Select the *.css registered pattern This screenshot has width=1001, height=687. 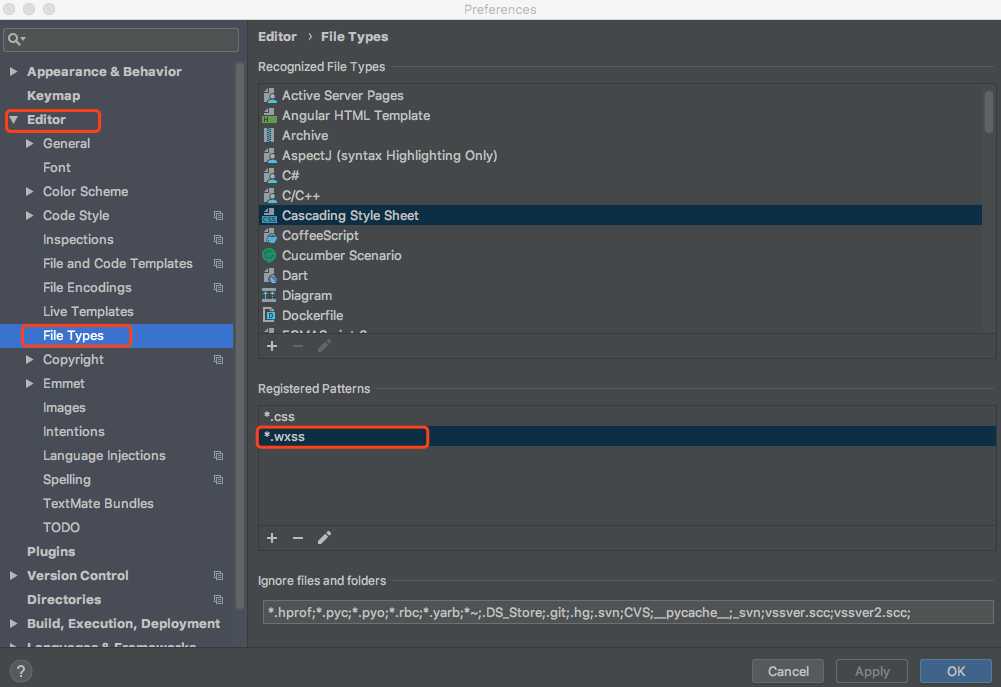click(627, 416)
